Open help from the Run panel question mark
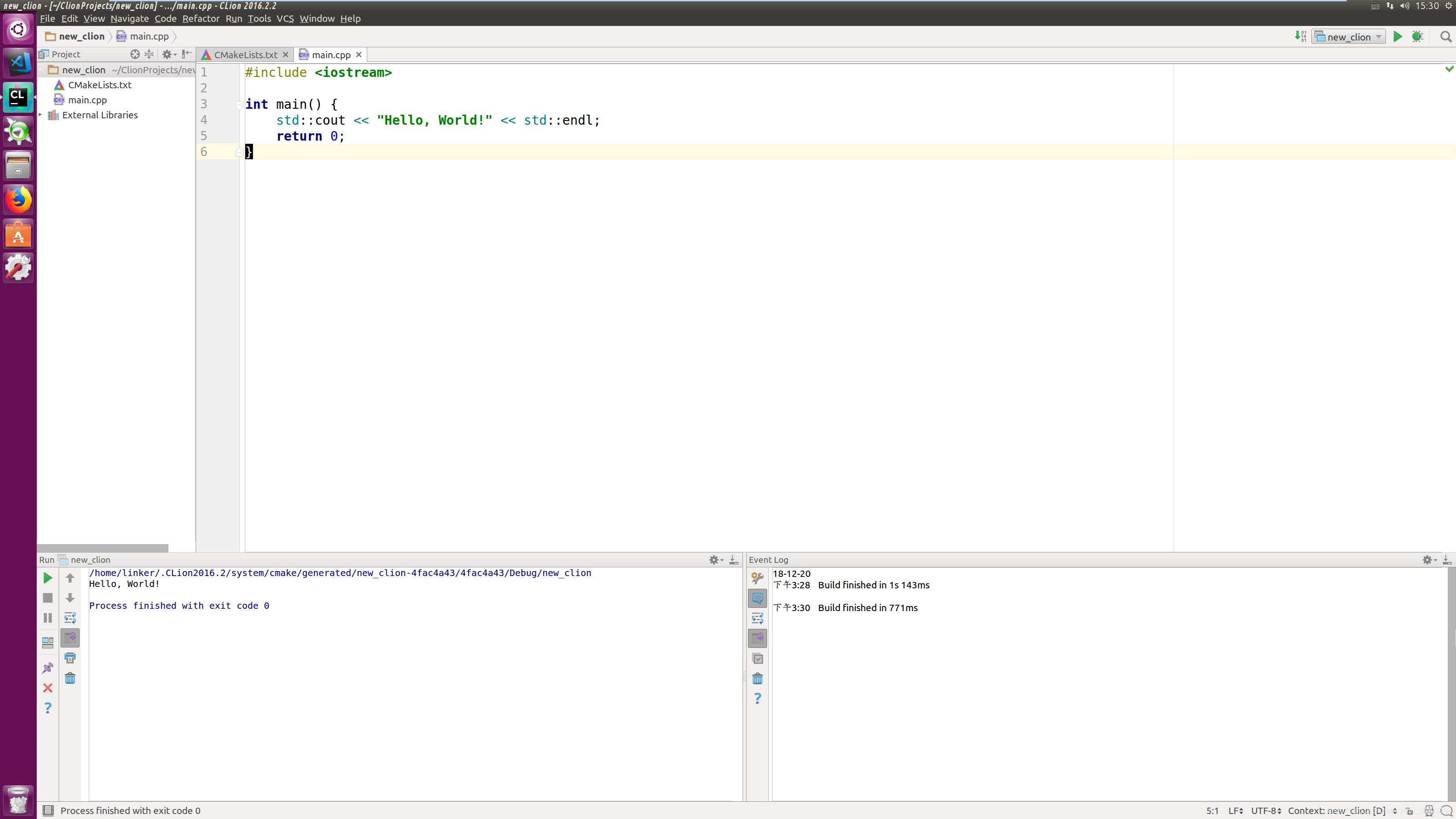1456x819 pixels. (x=48, y=708)
